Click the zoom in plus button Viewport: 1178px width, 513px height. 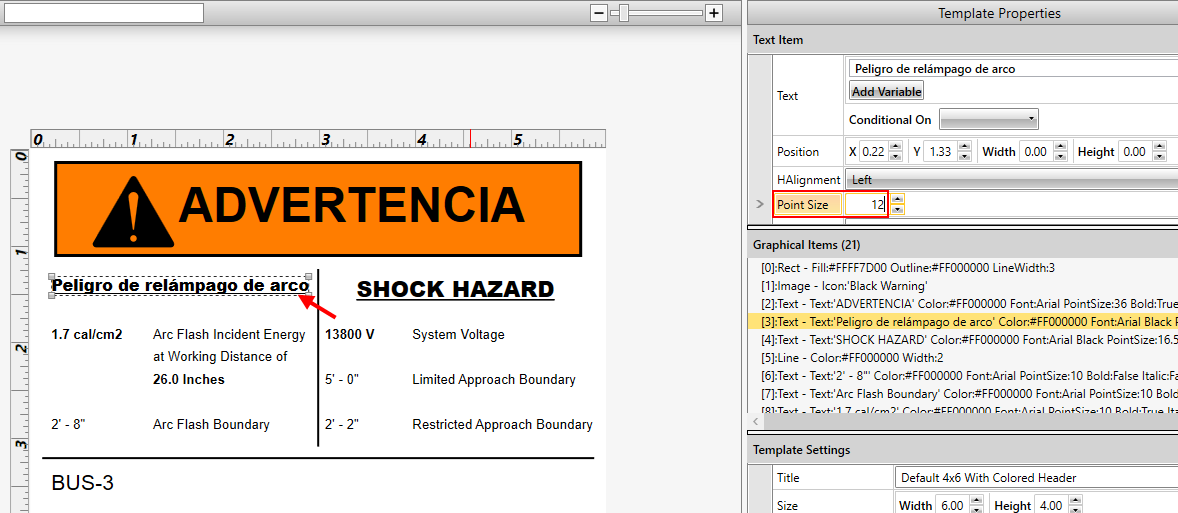click(x=713, y=13)
